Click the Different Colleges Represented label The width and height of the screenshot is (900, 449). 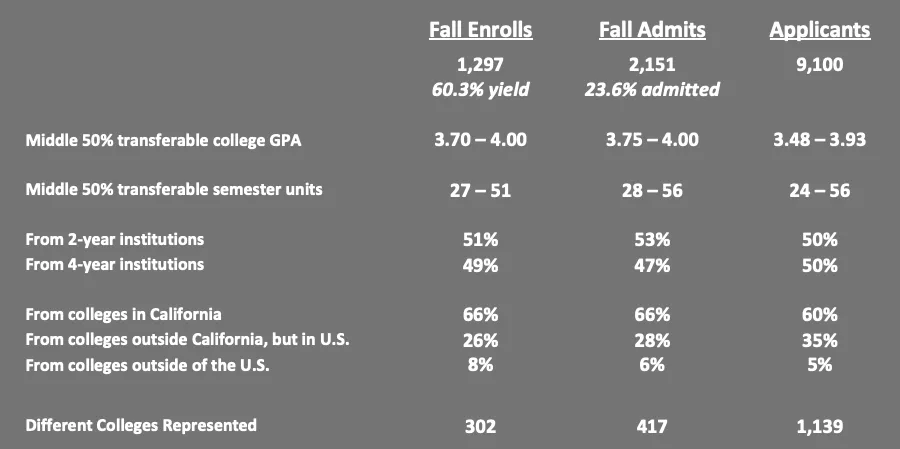(x=141, y=425)
